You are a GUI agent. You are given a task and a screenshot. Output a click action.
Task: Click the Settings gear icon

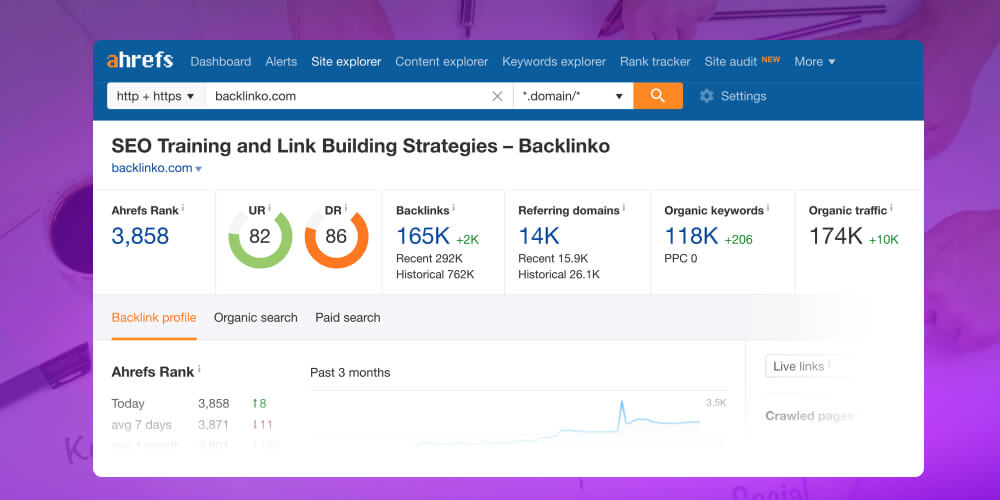(x=707, y=96)
